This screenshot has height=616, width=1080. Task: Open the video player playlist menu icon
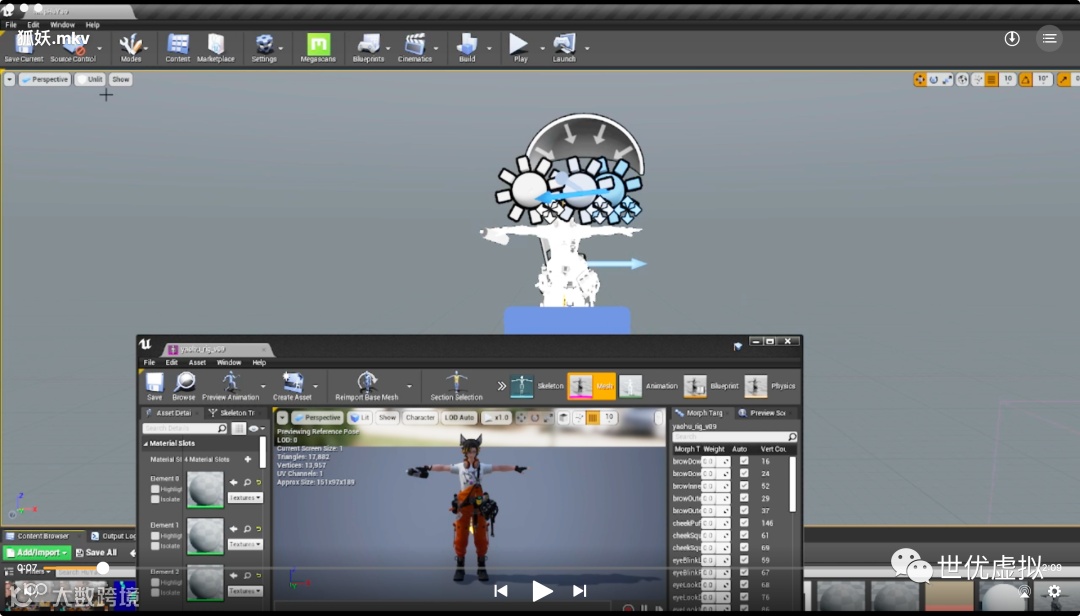click(x=1049, y=39)
